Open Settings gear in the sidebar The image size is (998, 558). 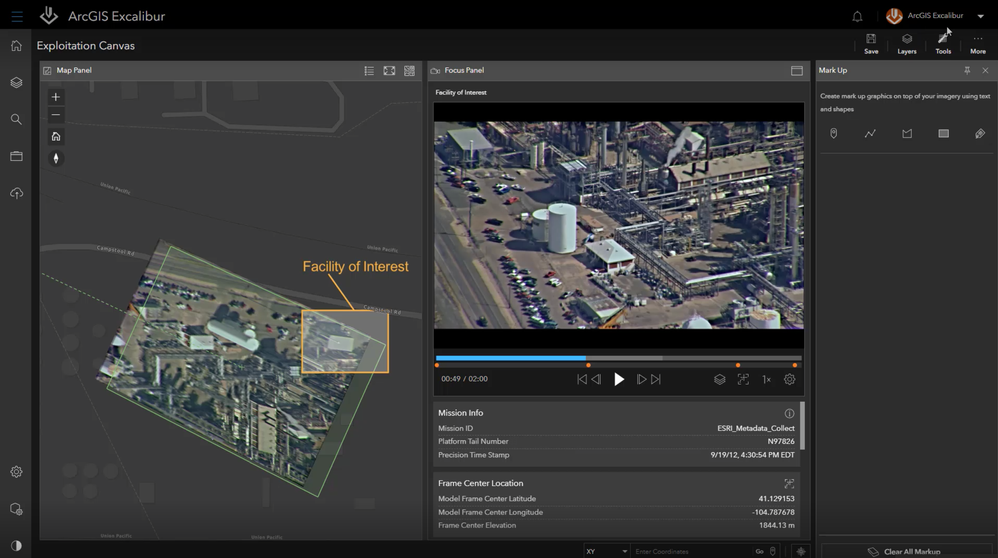tap(17, 472)
